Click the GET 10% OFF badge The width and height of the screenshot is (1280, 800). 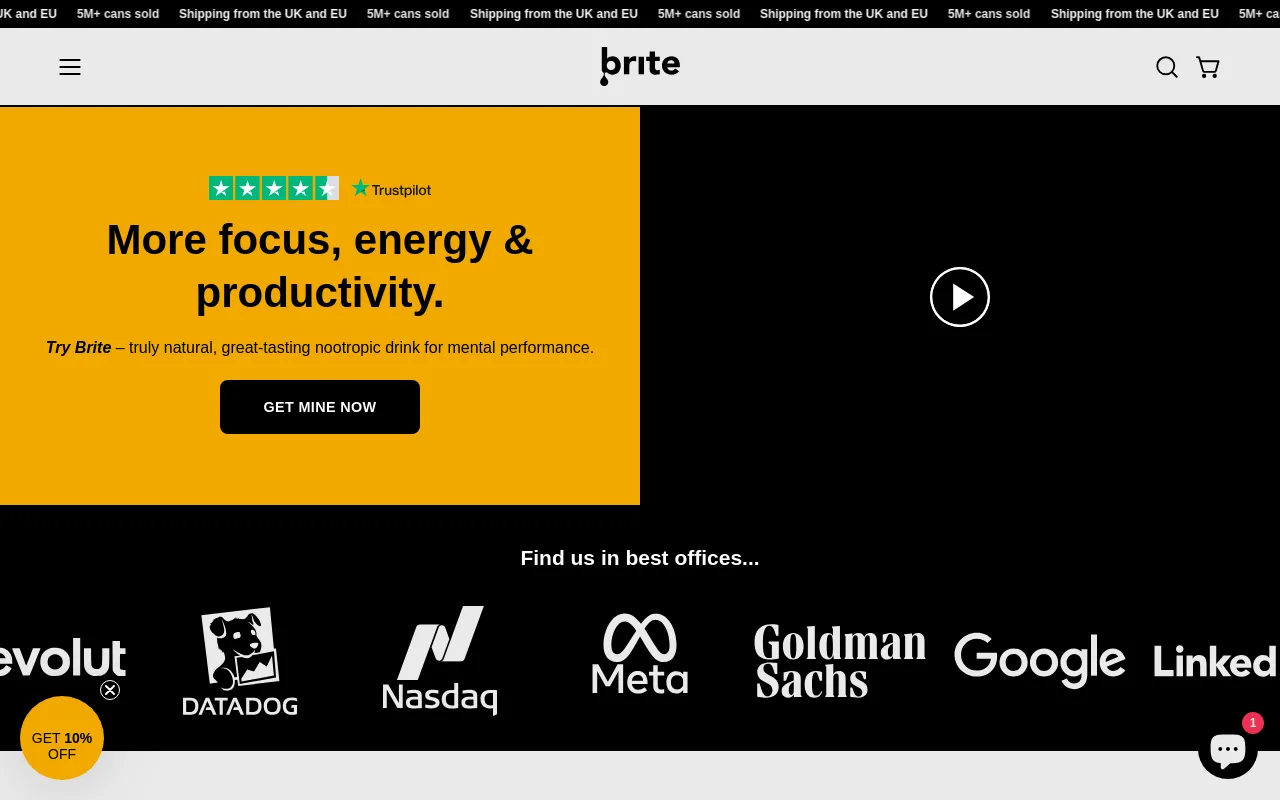[x=62, y=738]
